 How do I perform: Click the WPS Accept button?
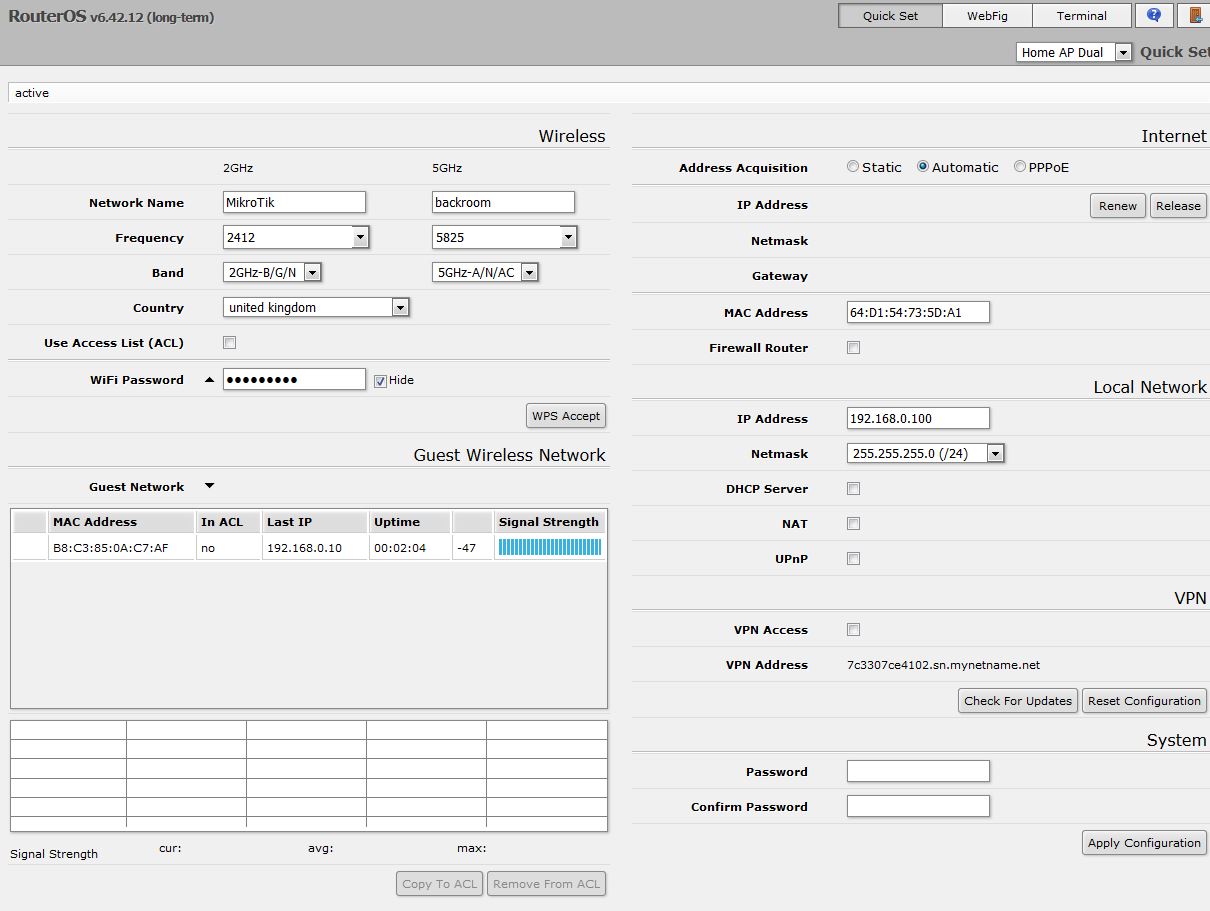point(566,416)
